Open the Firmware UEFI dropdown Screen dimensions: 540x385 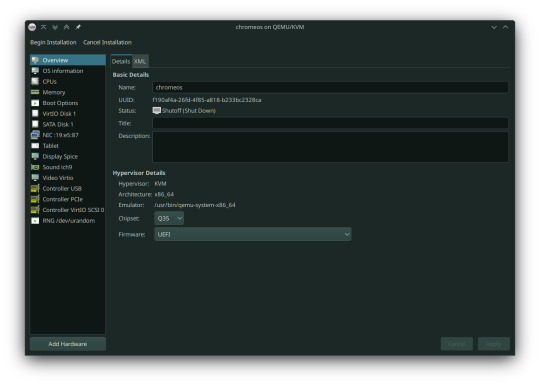click(x=253, y=234)
